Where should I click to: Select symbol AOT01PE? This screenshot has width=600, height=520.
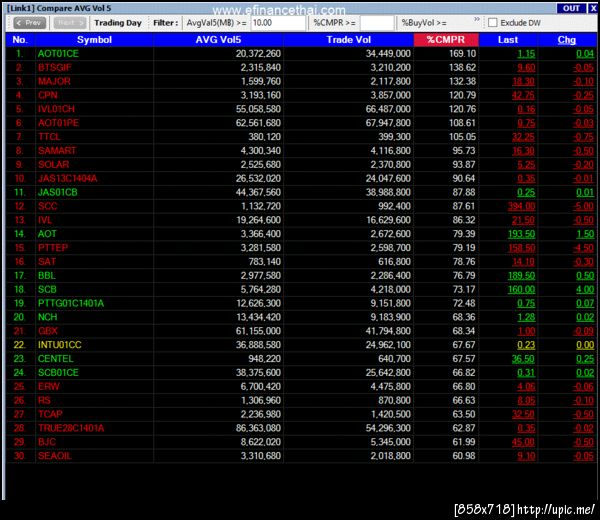58,123
